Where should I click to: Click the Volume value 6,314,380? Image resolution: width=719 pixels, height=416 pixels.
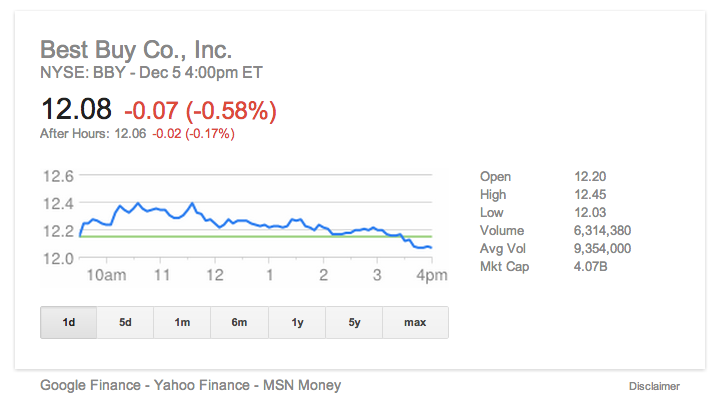(597, 231)
